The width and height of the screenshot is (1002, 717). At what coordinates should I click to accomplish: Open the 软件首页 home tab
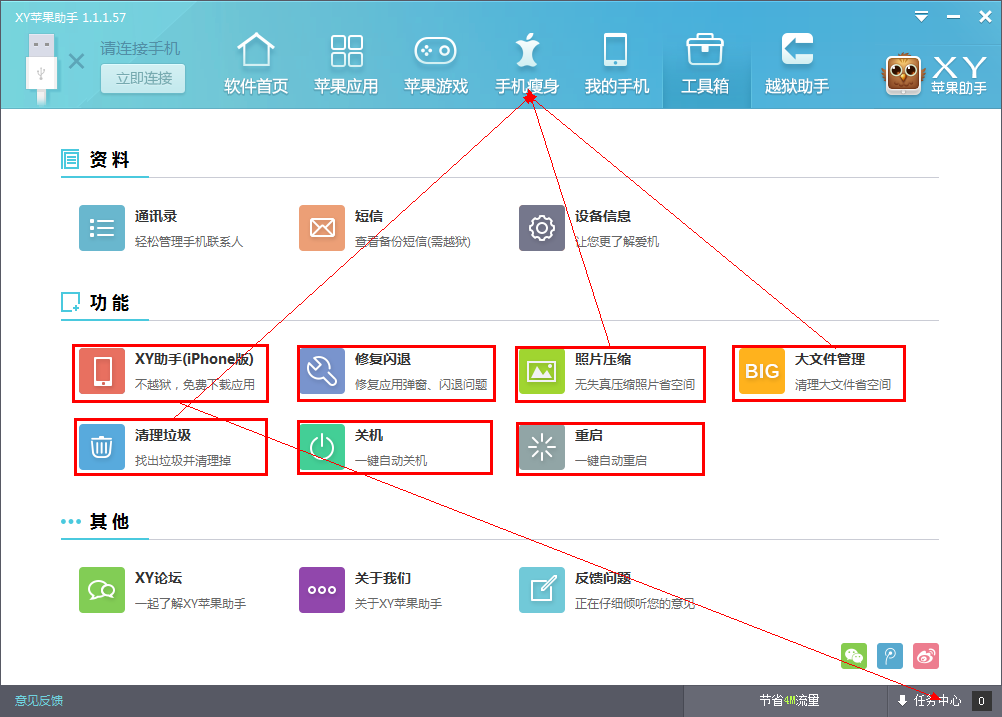256,64
